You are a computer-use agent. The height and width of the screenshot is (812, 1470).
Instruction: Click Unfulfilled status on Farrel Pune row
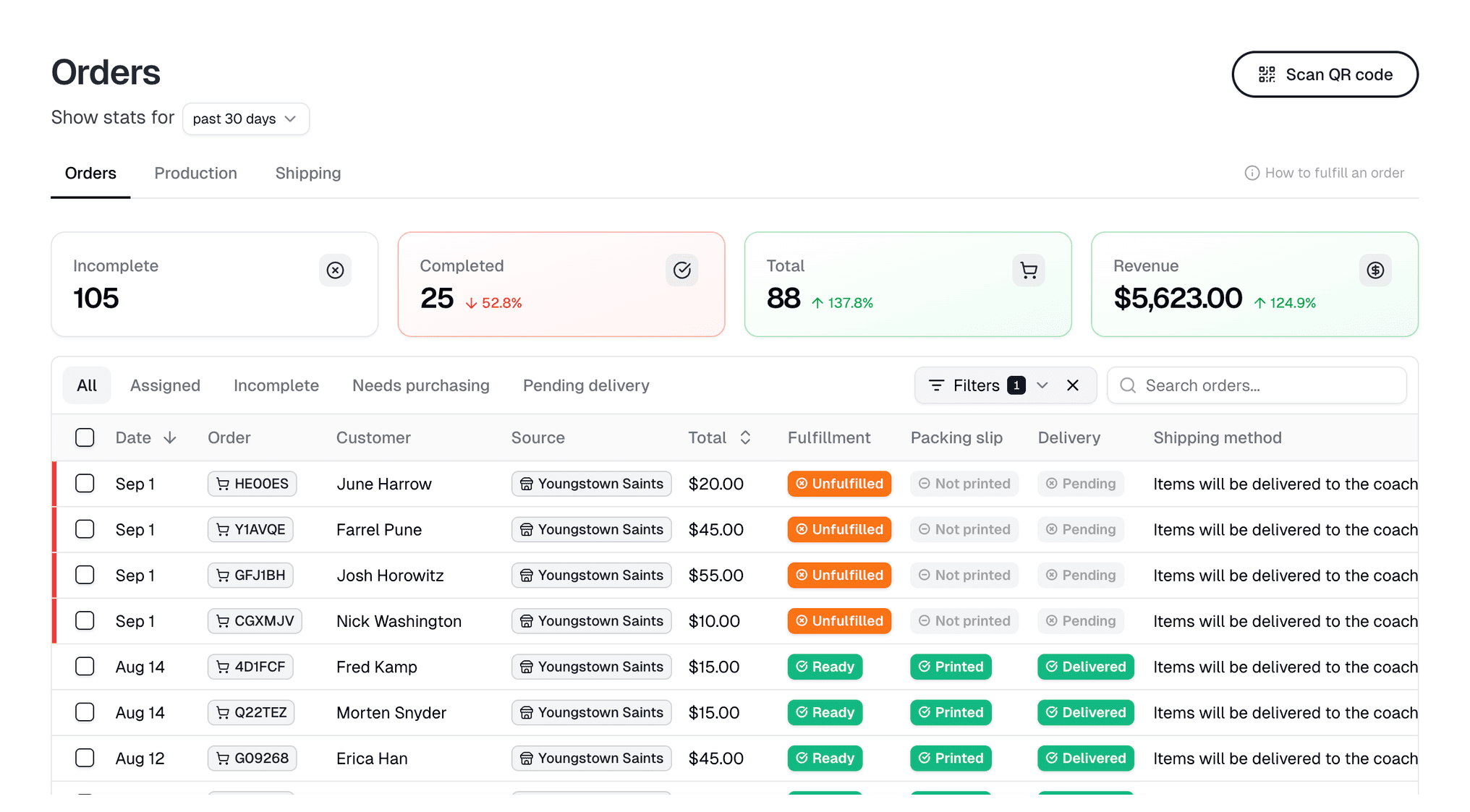pos(839,529)
